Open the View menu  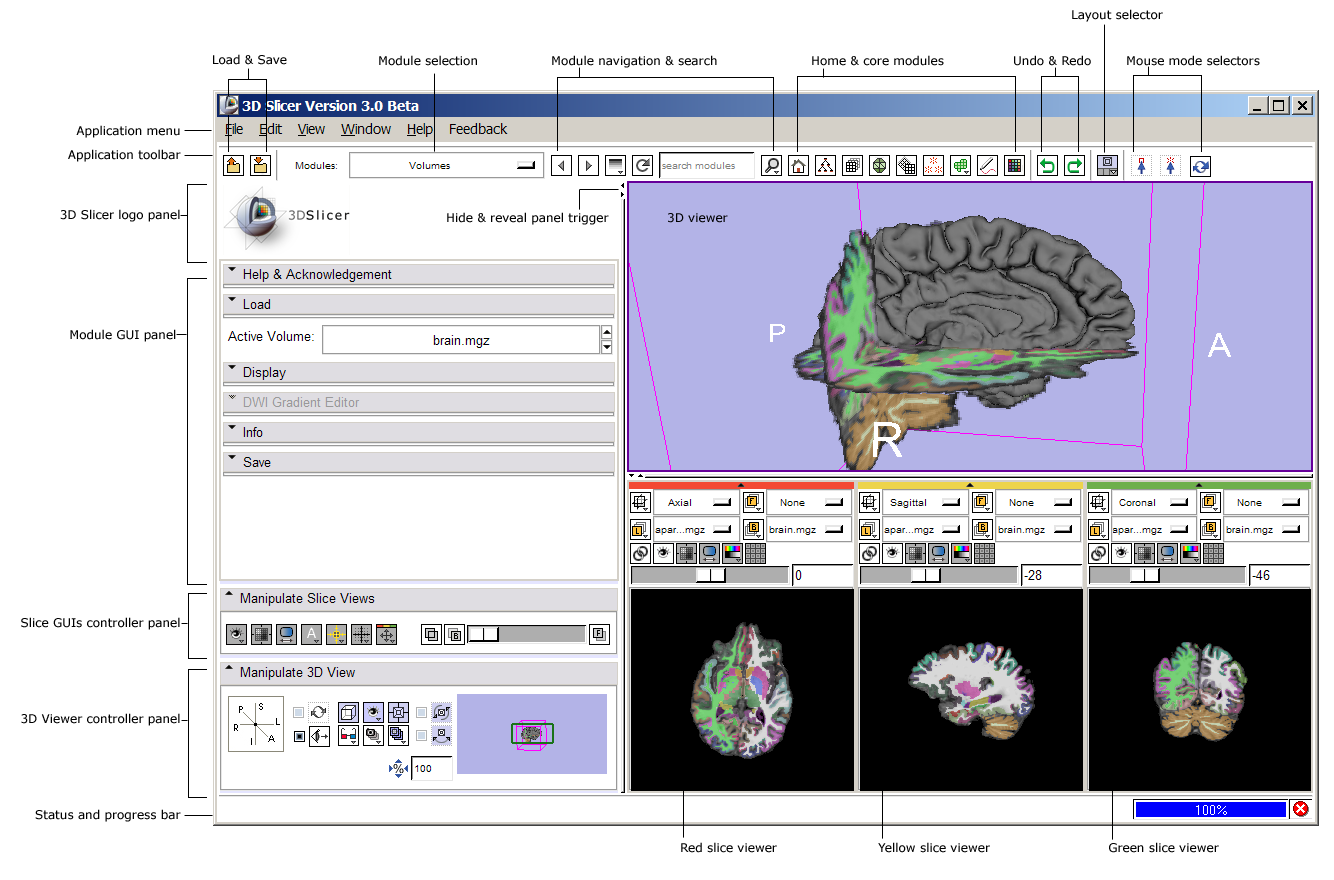[x=311, y=129]
